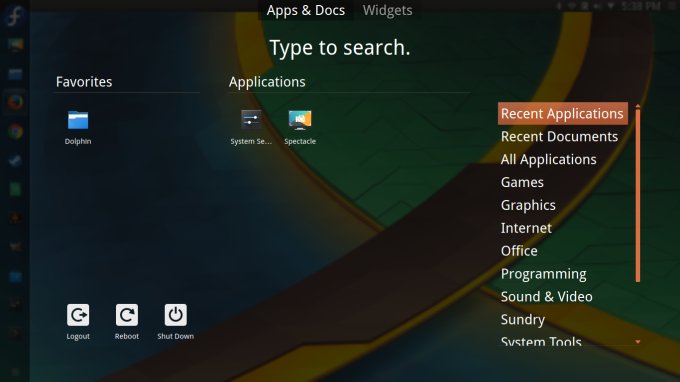Launch System Settings from recent applications
The image size is (680, 382).
click(251, 127)
